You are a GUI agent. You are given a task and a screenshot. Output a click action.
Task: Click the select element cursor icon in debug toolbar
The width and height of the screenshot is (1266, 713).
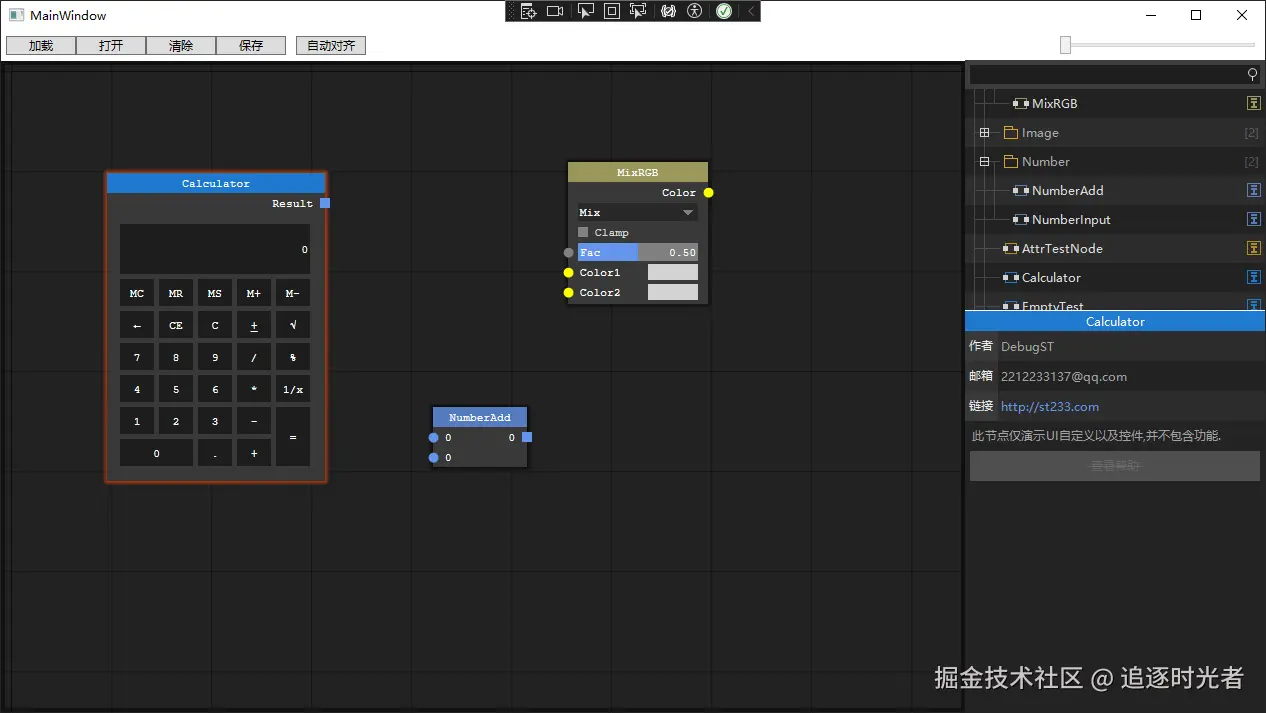click(586, 11)
